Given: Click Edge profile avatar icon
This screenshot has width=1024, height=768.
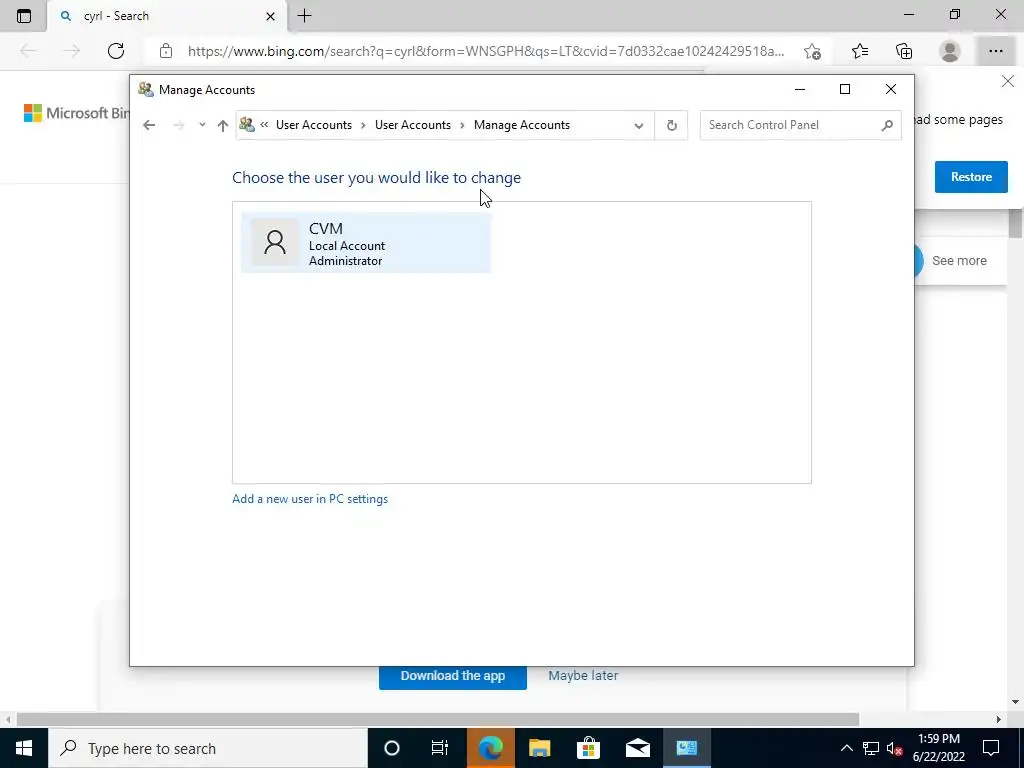Looking at the screenshot, I should [950, 51].
